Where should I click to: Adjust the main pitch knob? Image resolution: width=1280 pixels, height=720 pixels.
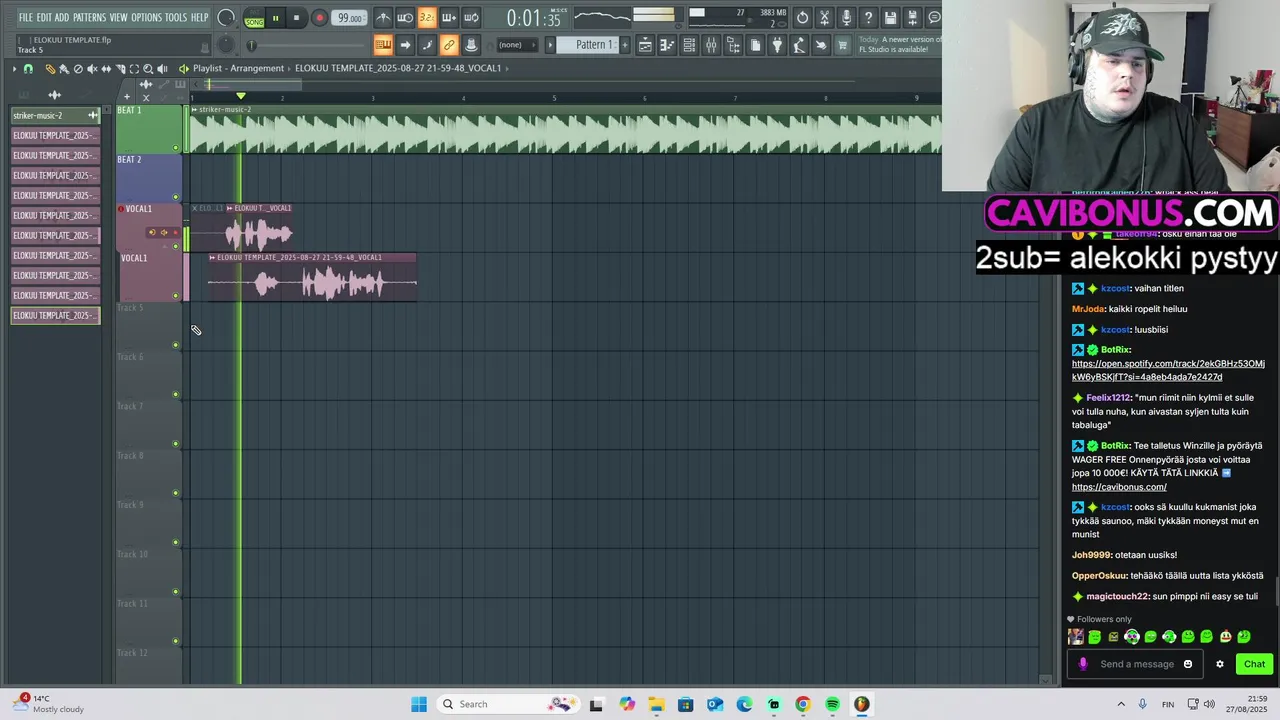pyautogui.click(x=226, y=45)
